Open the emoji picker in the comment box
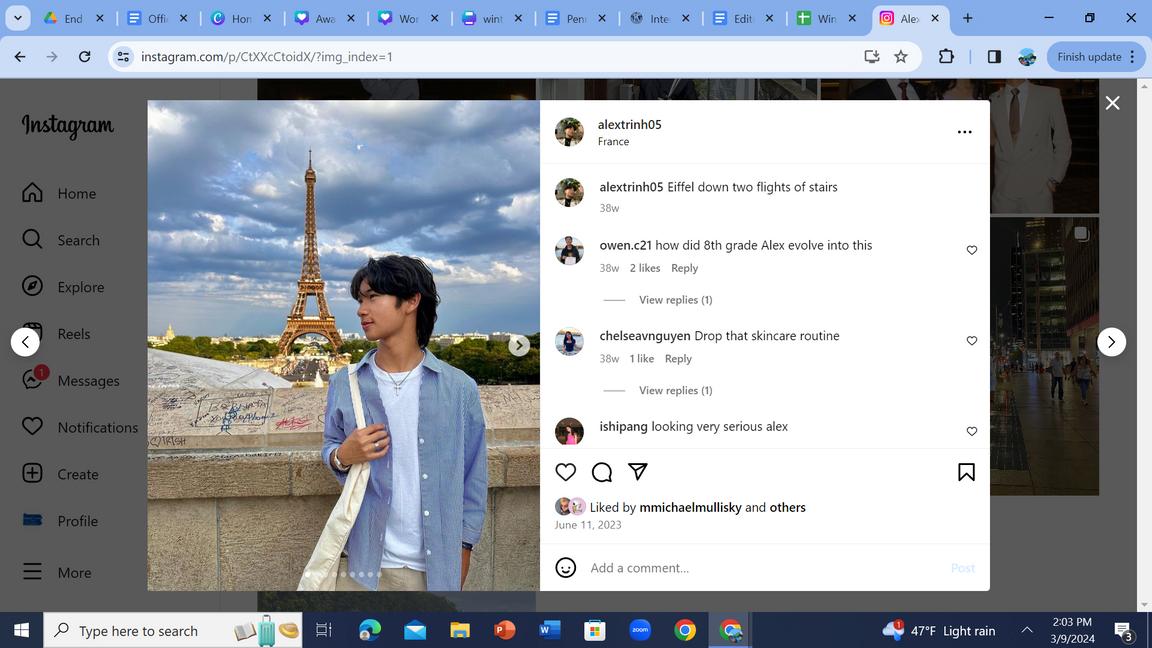Image resolution: width=1152 pixels, height=648 pixels. 566,568
